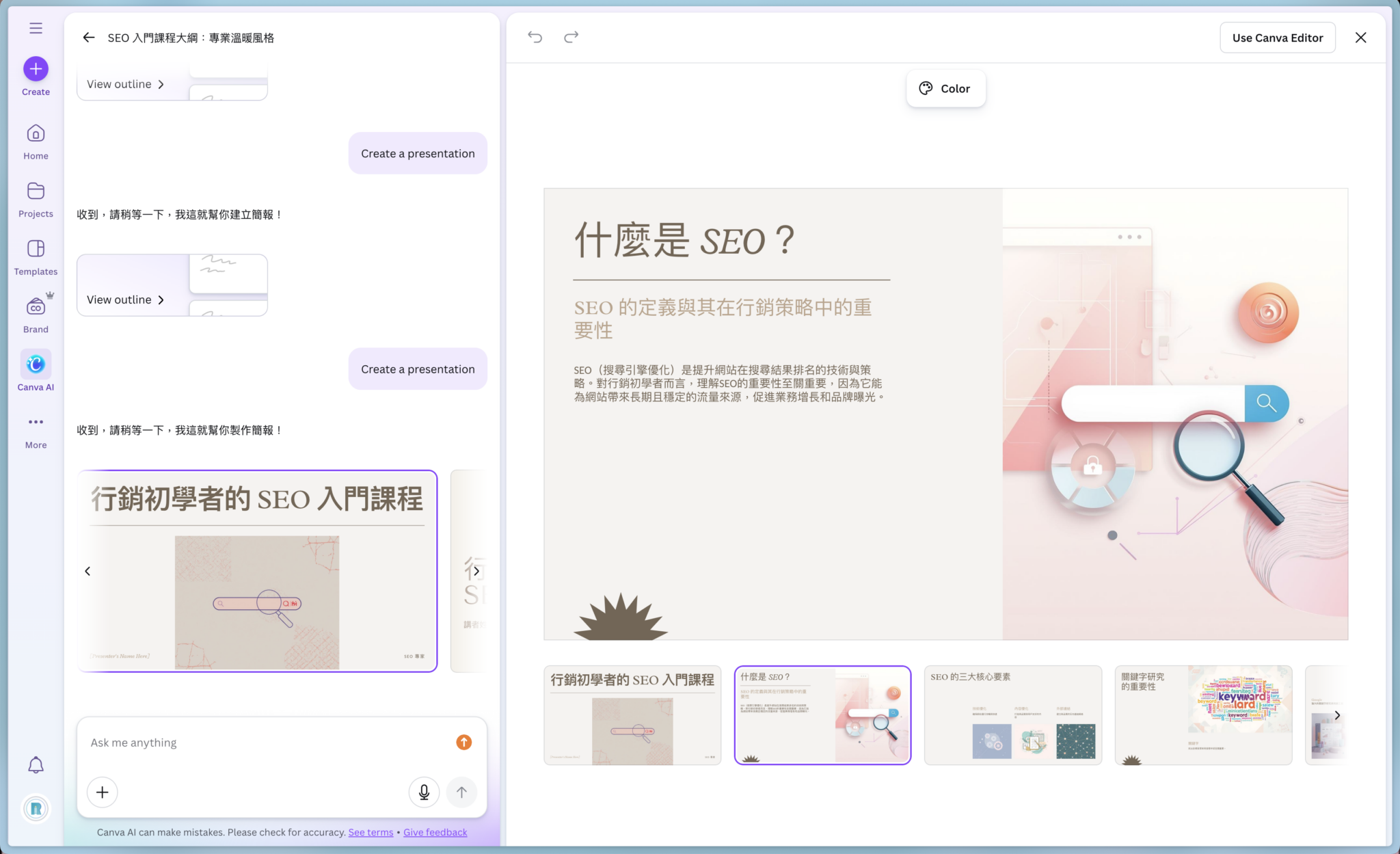Open the notifications bell
The image size is (1400, 854).
(x=35, y=764)
